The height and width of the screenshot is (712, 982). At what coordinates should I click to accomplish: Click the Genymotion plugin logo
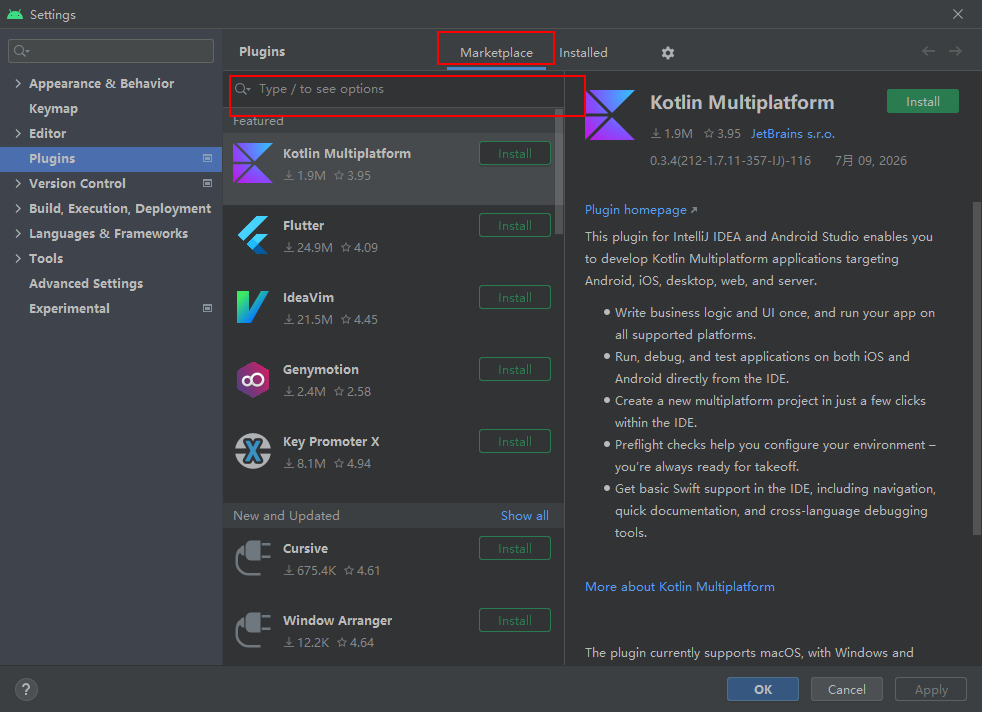(x=252, y=379)
